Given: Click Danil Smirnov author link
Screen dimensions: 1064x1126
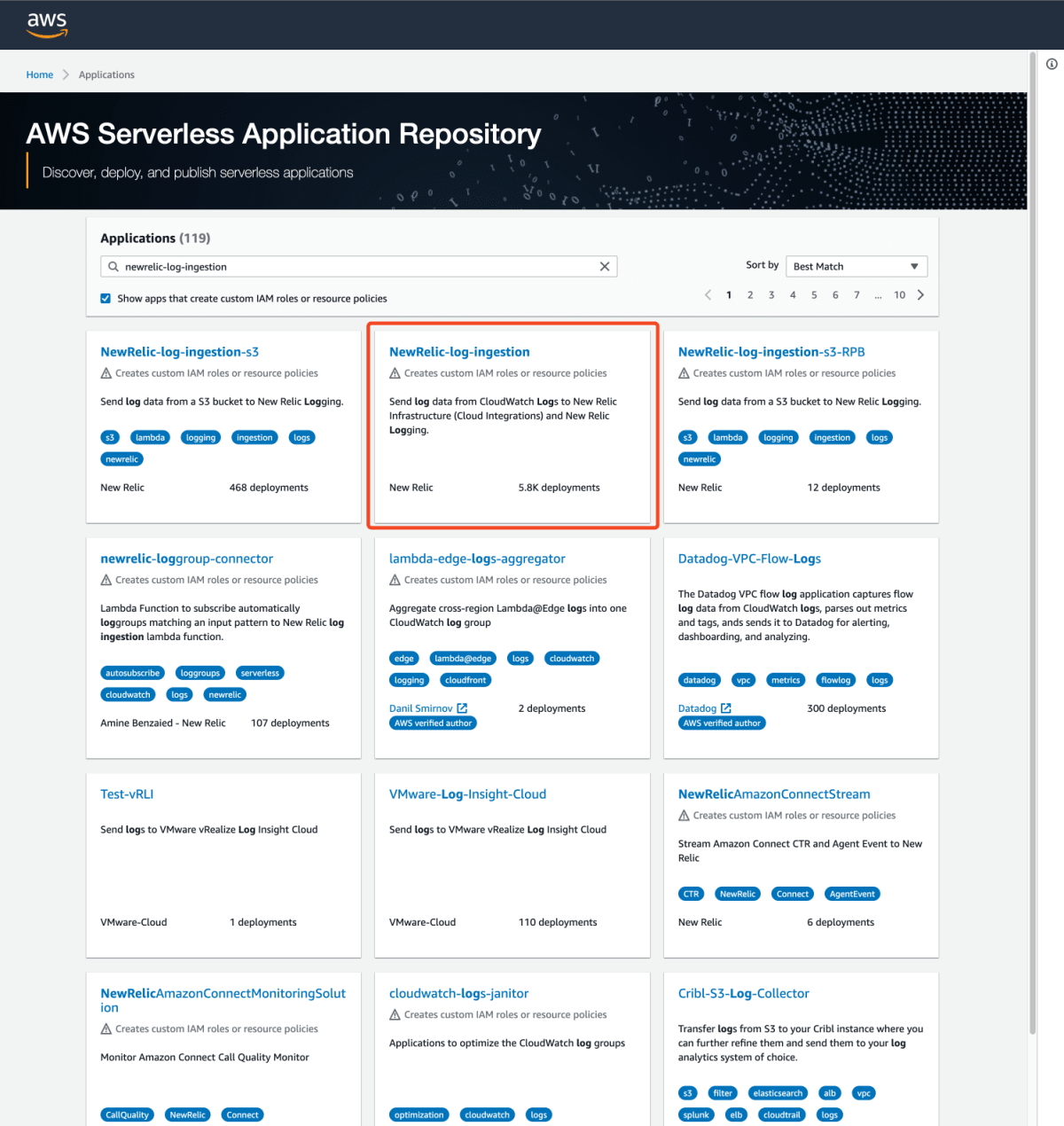Looking at the screenshot, I should [x=421, y=708].
